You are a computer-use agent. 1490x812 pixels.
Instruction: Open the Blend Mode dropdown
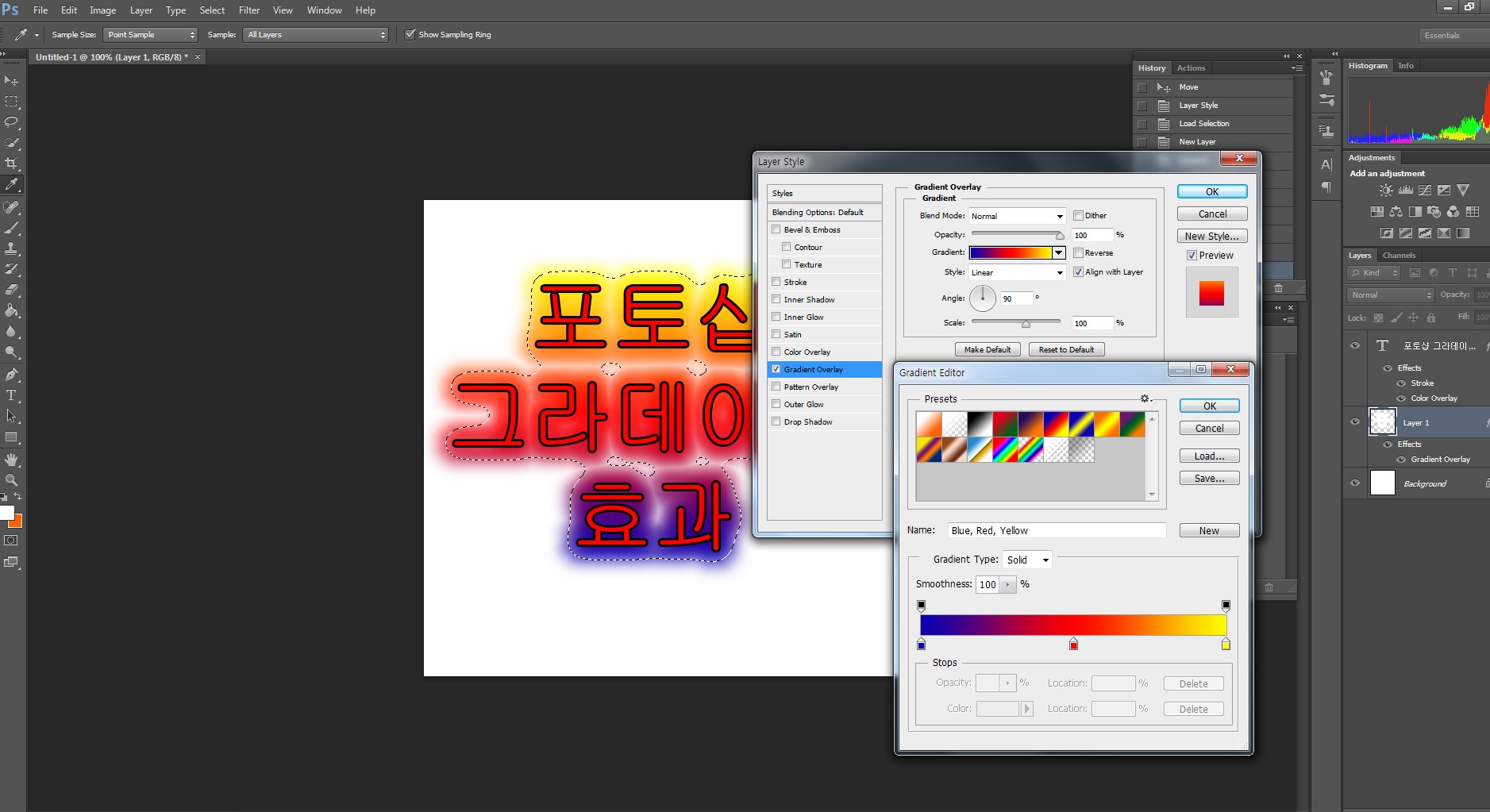(1017, 216)
